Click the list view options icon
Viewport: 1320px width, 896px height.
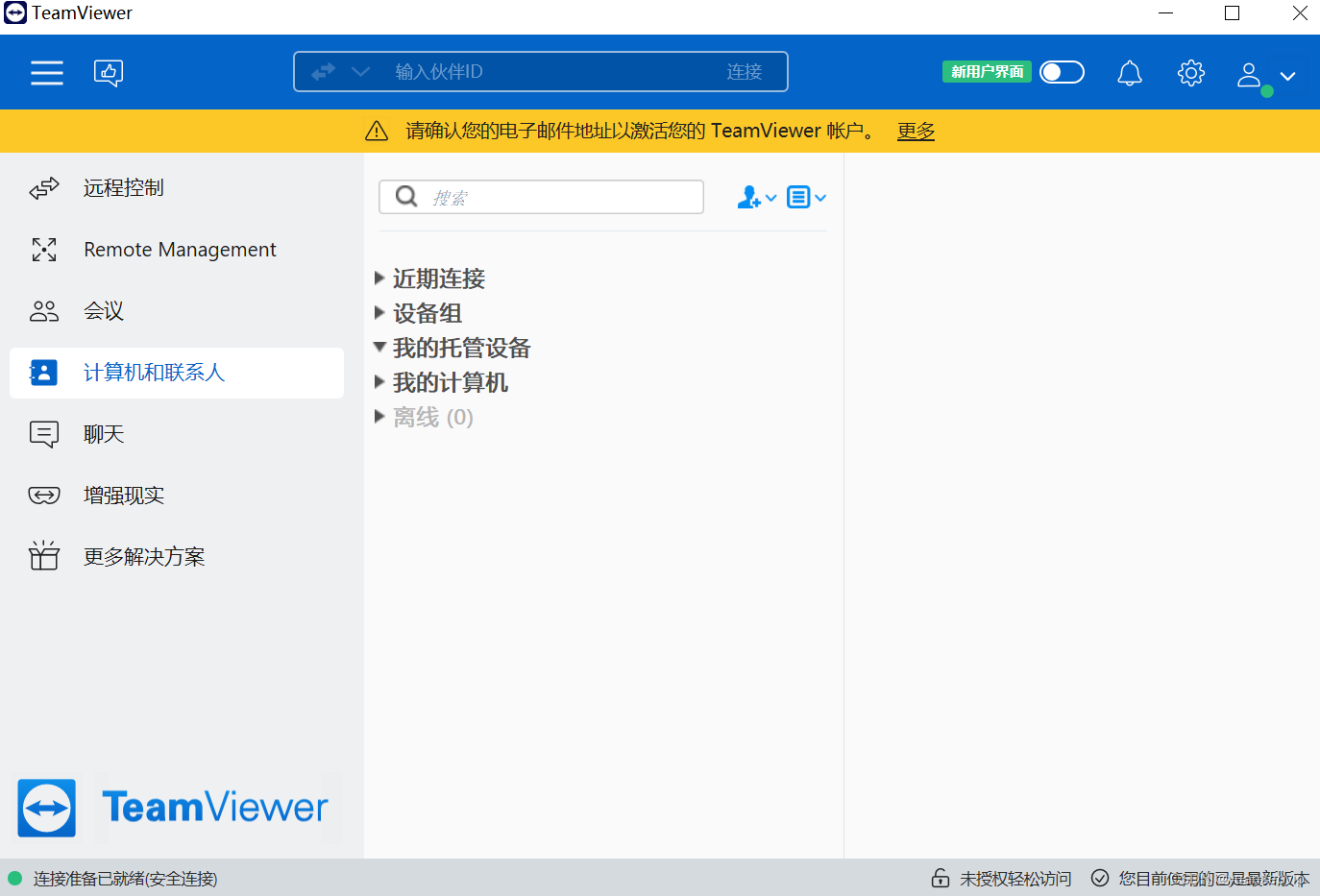point(798,197)
